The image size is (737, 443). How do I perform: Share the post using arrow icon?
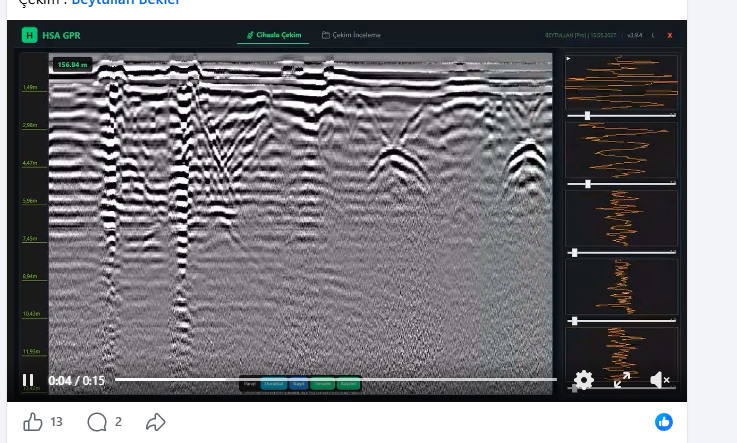(156, 422)
